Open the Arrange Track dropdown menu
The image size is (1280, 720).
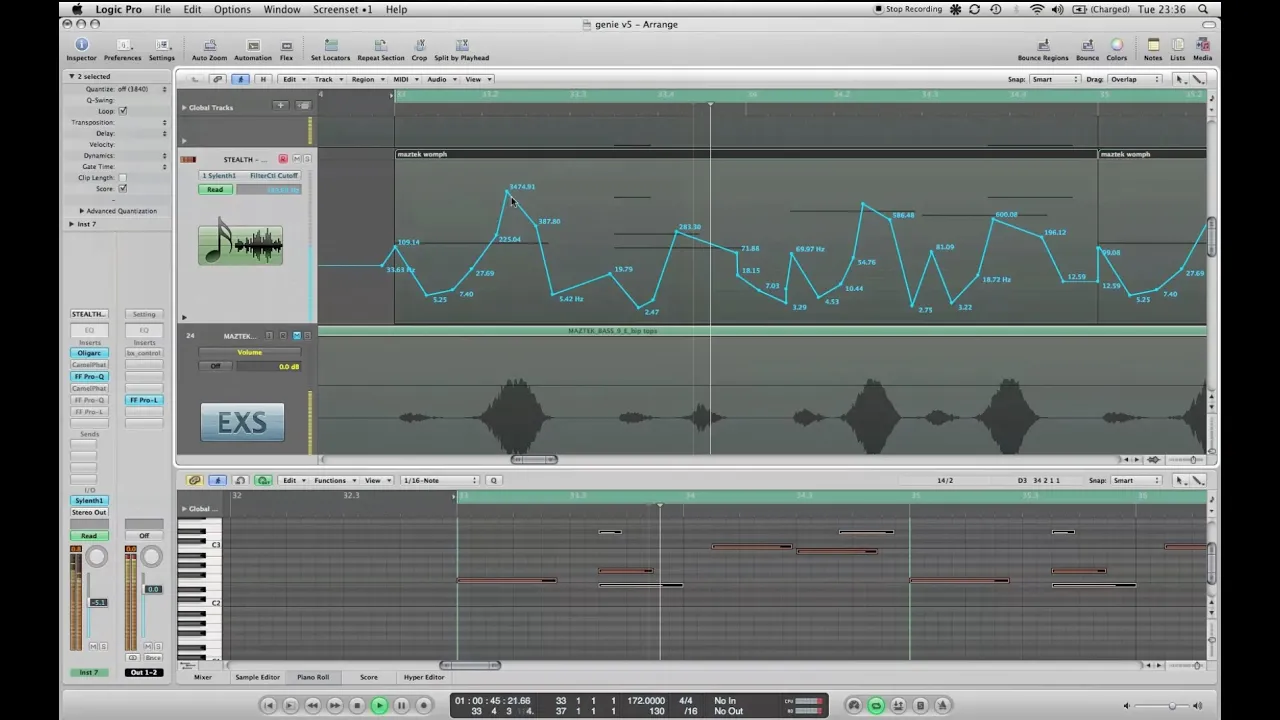pos(327,79)
